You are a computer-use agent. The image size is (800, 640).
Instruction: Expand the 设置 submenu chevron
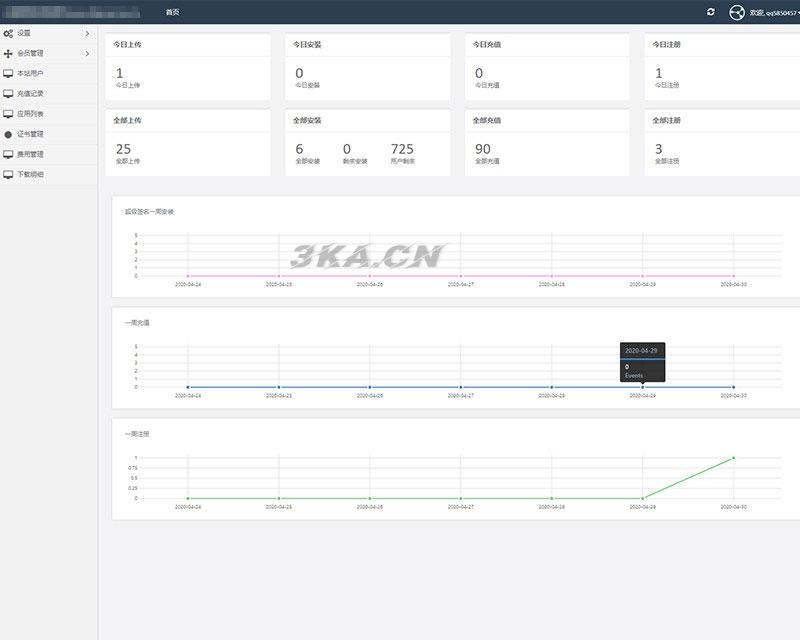87,33
